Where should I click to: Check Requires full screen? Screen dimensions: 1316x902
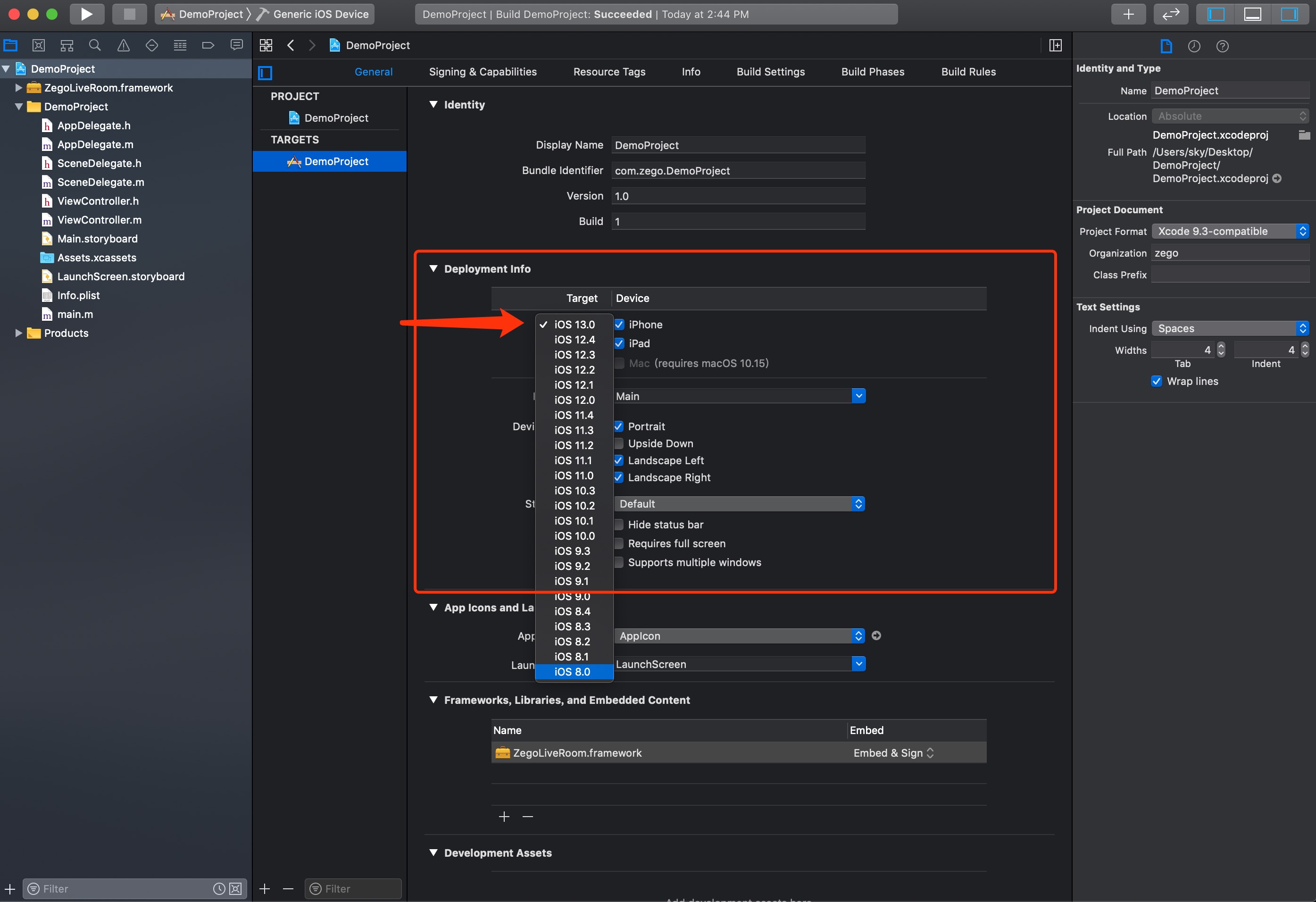pyautogui.click(x=619, y=543)
